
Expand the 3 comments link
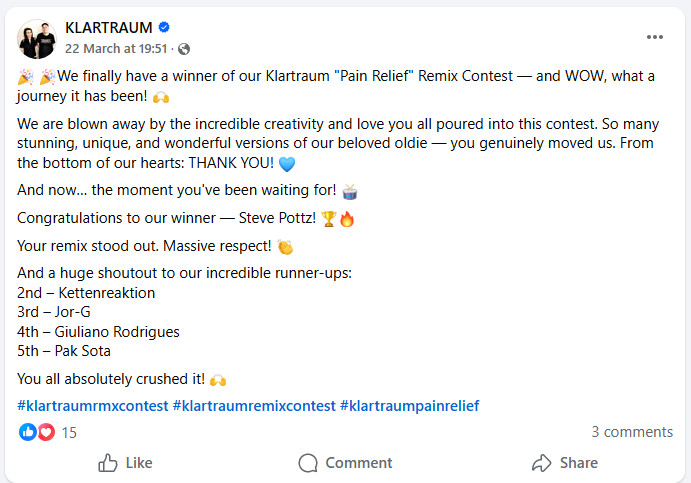point(631,432)
